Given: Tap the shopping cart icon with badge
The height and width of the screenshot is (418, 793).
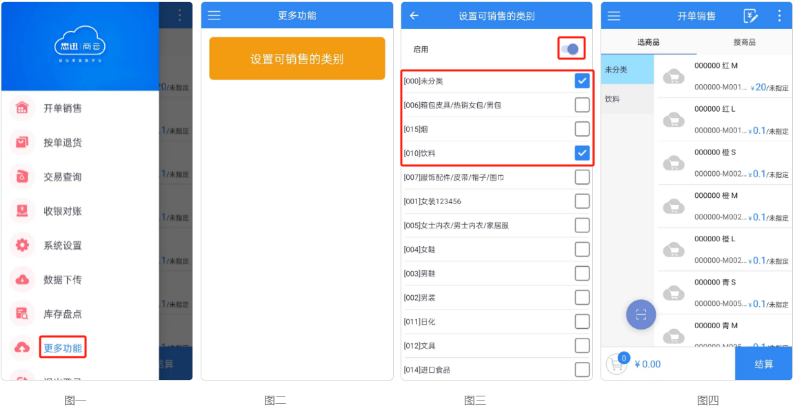Looking at the screenshot, I should click(x=618, y=363).
